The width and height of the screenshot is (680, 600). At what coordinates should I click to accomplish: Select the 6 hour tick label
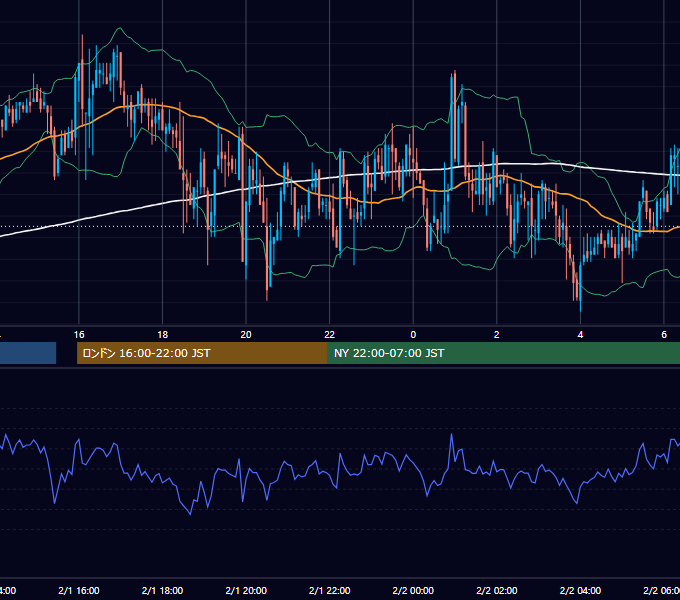(x=664, y=335)
